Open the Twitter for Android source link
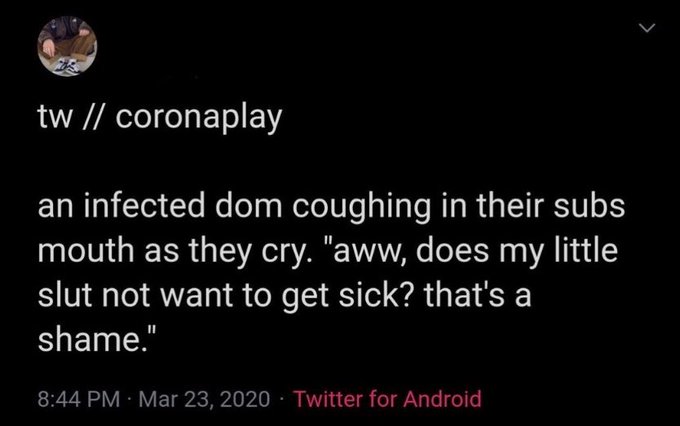Screen dimensions: 680x426 tap(388, 399)
